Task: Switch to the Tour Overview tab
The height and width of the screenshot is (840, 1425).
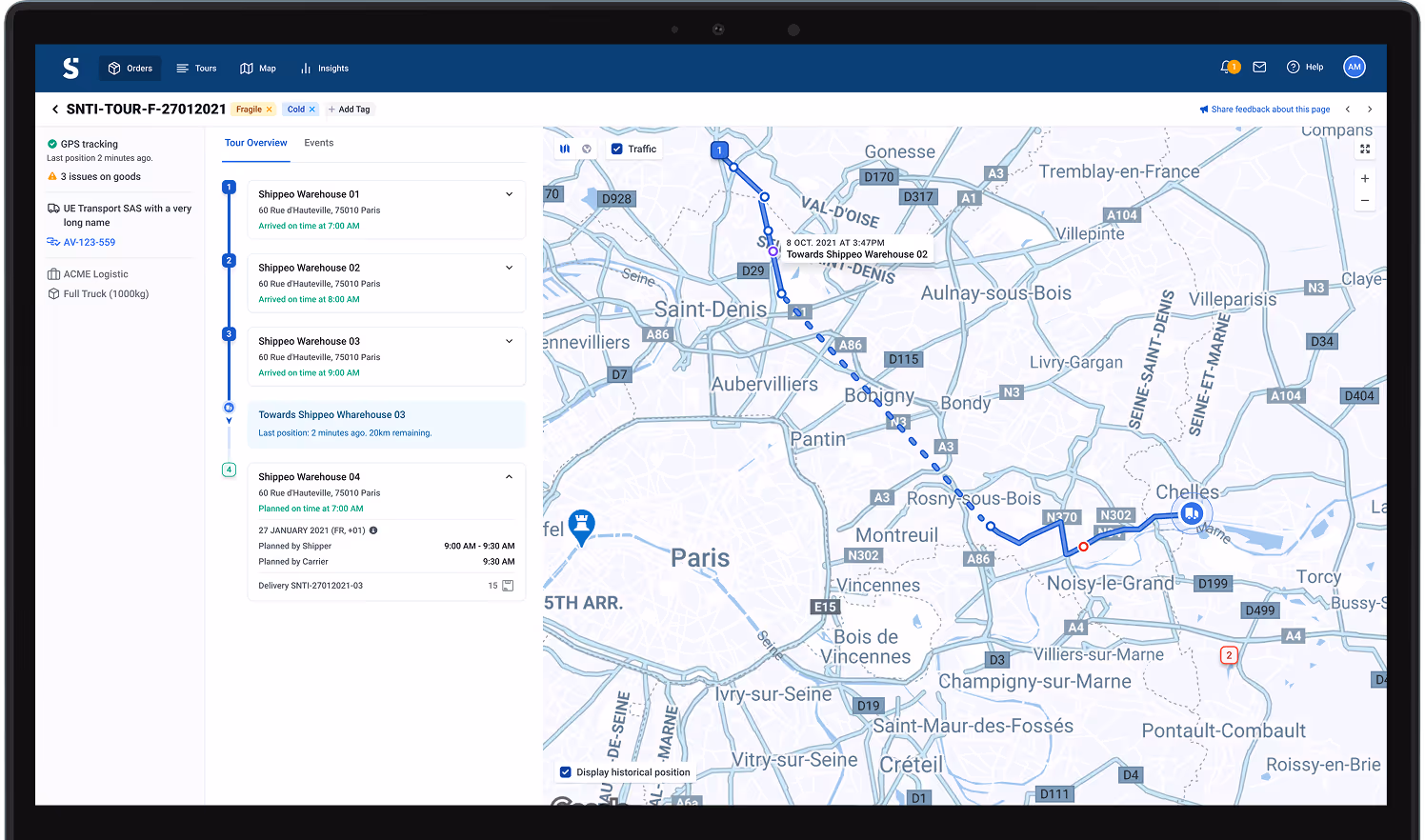Action: 255,143
